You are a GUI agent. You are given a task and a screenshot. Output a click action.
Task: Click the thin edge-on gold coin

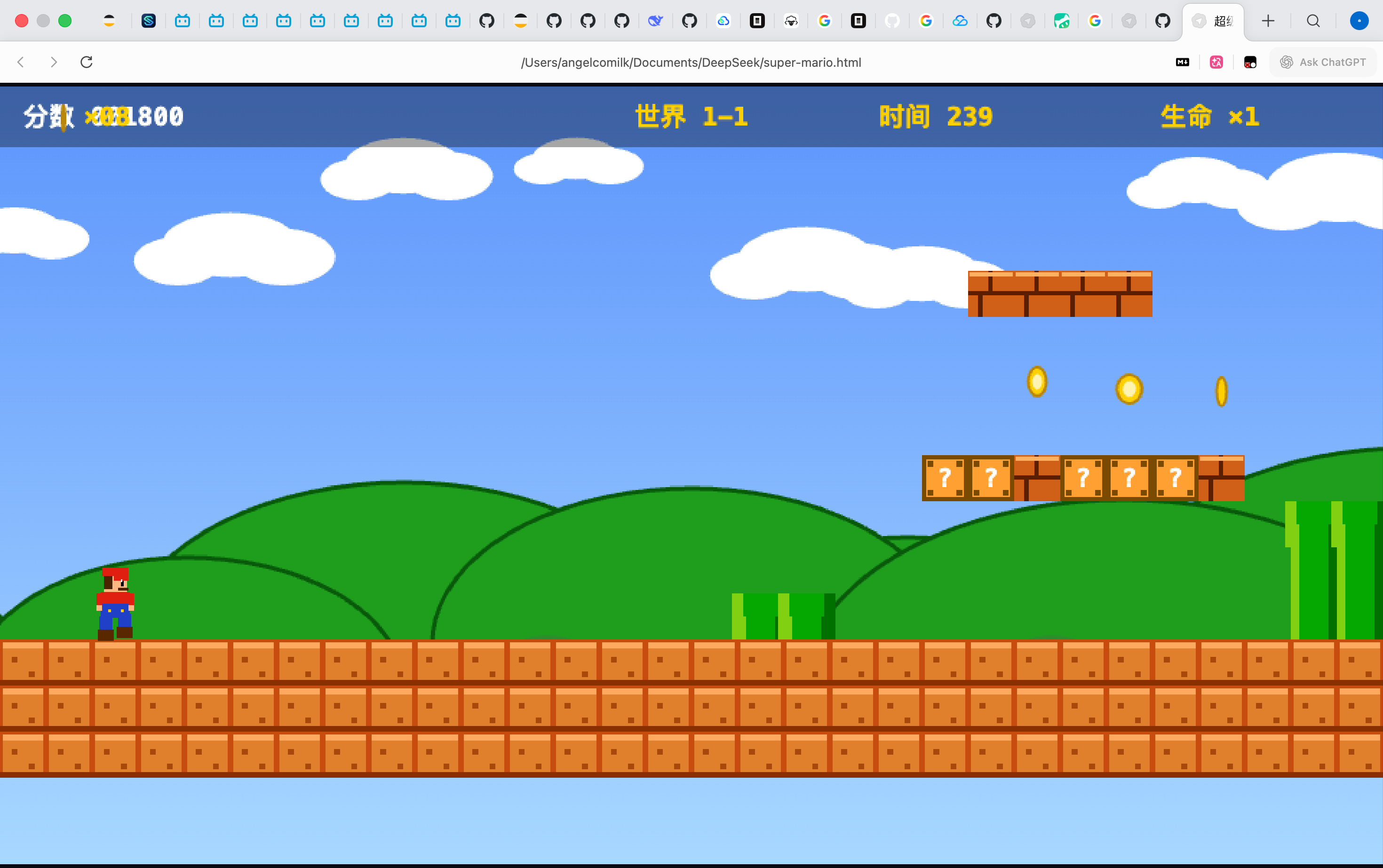click(1222, 392)
